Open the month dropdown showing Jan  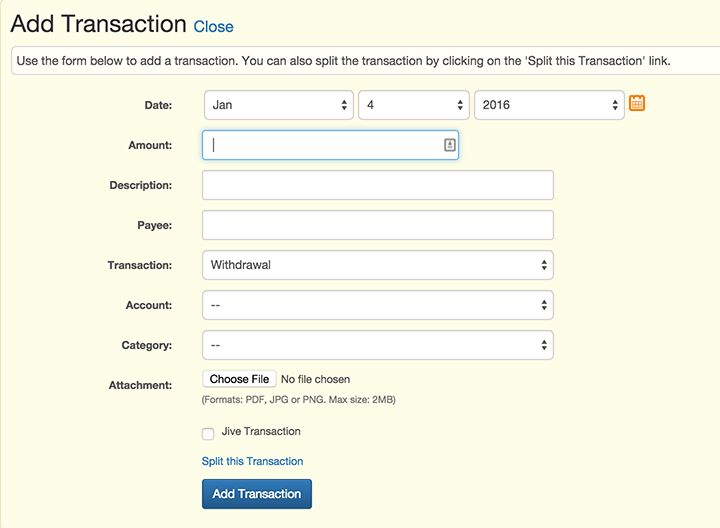[279, 105]
